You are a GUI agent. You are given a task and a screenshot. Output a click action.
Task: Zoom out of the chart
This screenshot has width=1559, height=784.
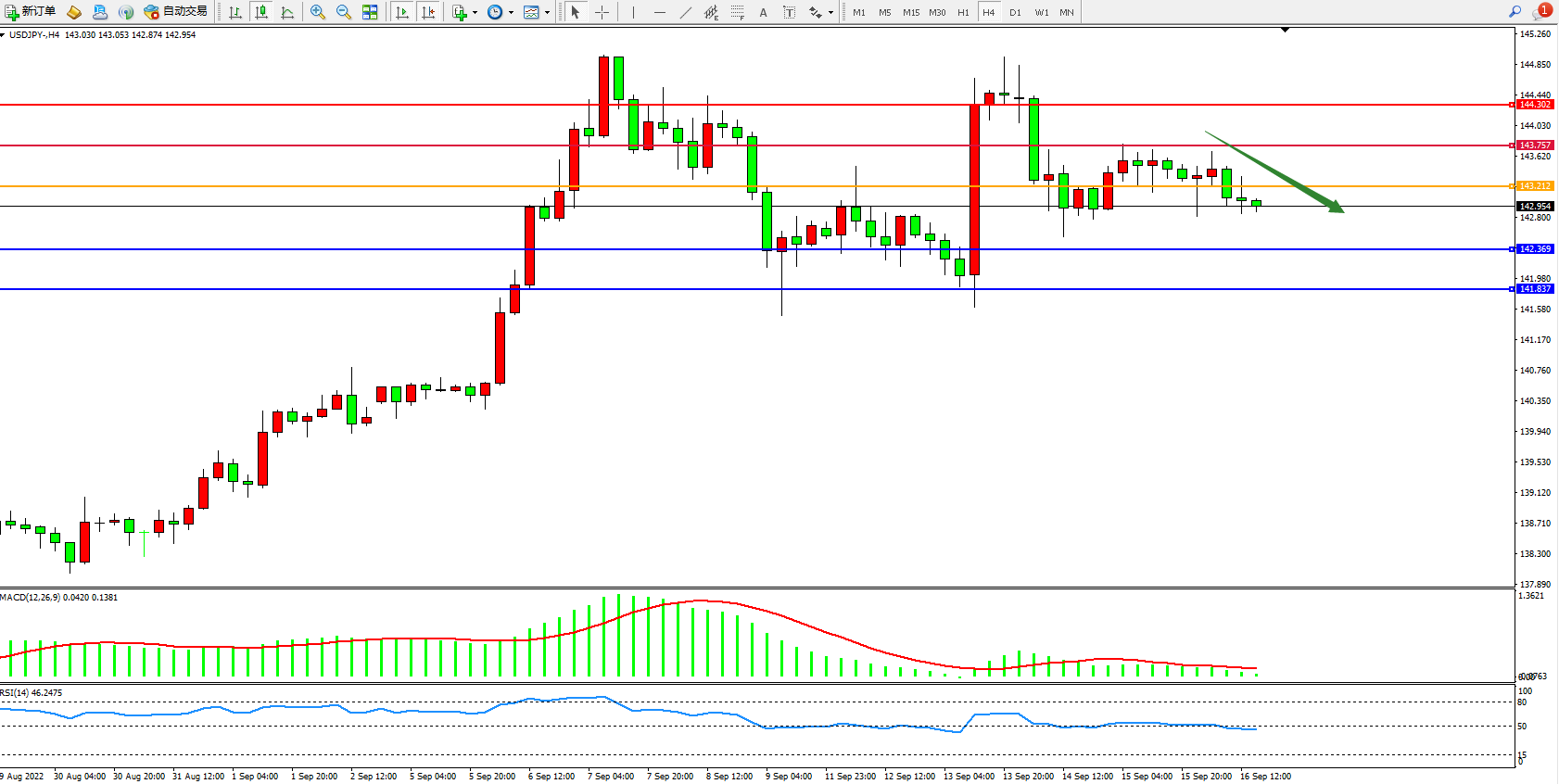tap(344, 12)
